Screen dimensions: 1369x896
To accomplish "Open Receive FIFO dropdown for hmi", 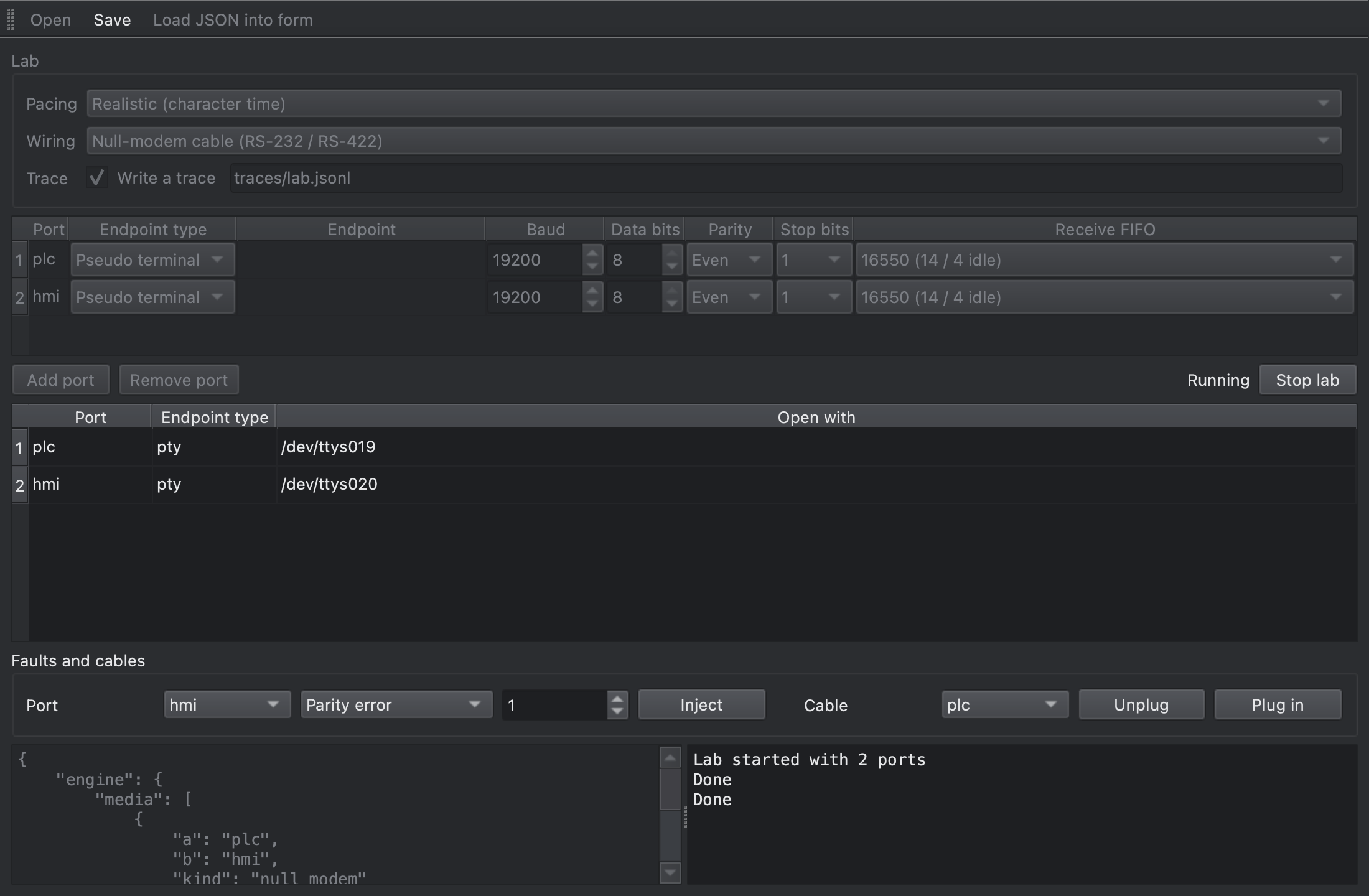I will (x=1105, y=297).
